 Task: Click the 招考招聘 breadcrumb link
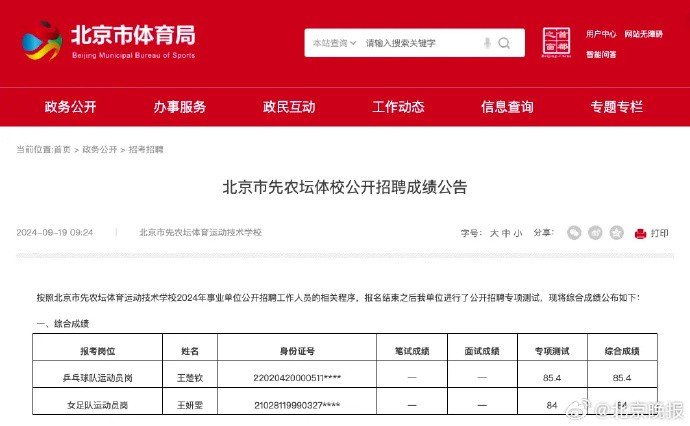point(146,149)
